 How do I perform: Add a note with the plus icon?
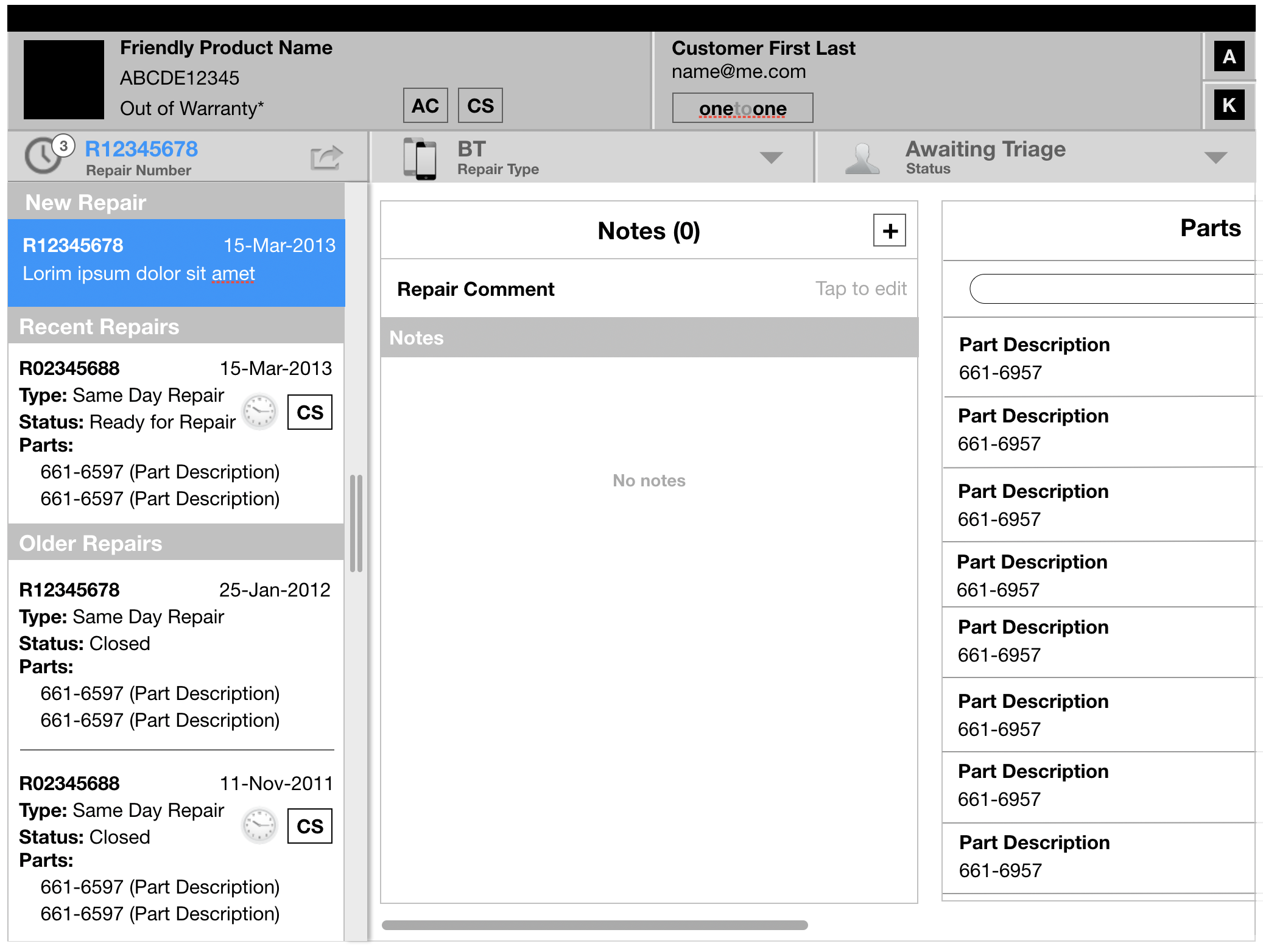889,231
